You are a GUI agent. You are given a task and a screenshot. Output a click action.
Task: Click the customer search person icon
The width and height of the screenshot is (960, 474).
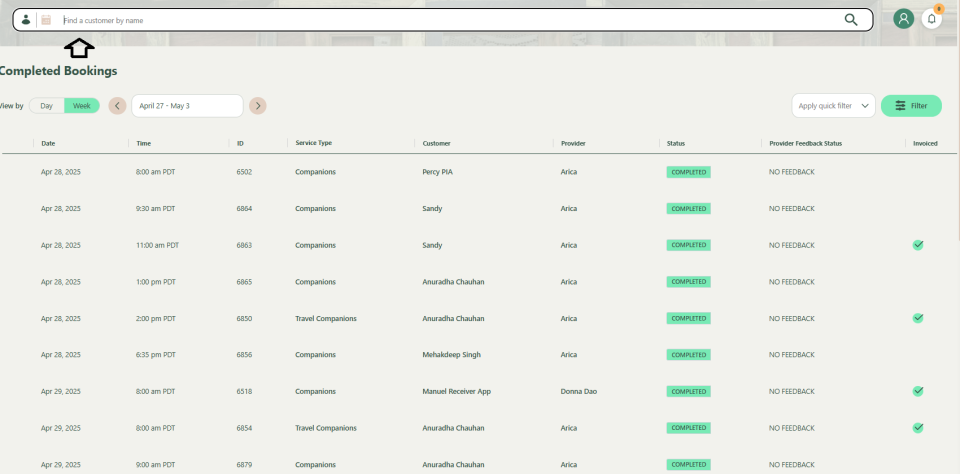point(26,19)
